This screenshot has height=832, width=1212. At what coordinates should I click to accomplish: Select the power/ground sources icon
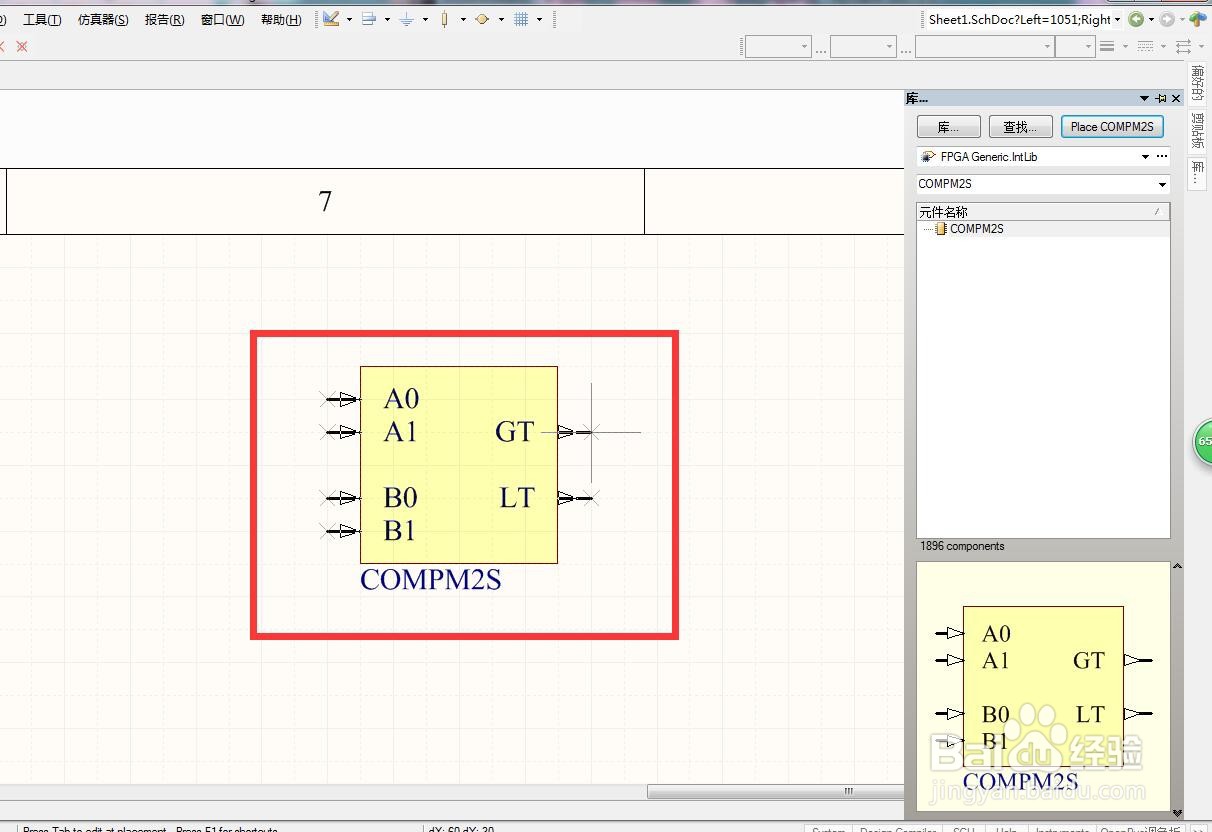(407, 19)
